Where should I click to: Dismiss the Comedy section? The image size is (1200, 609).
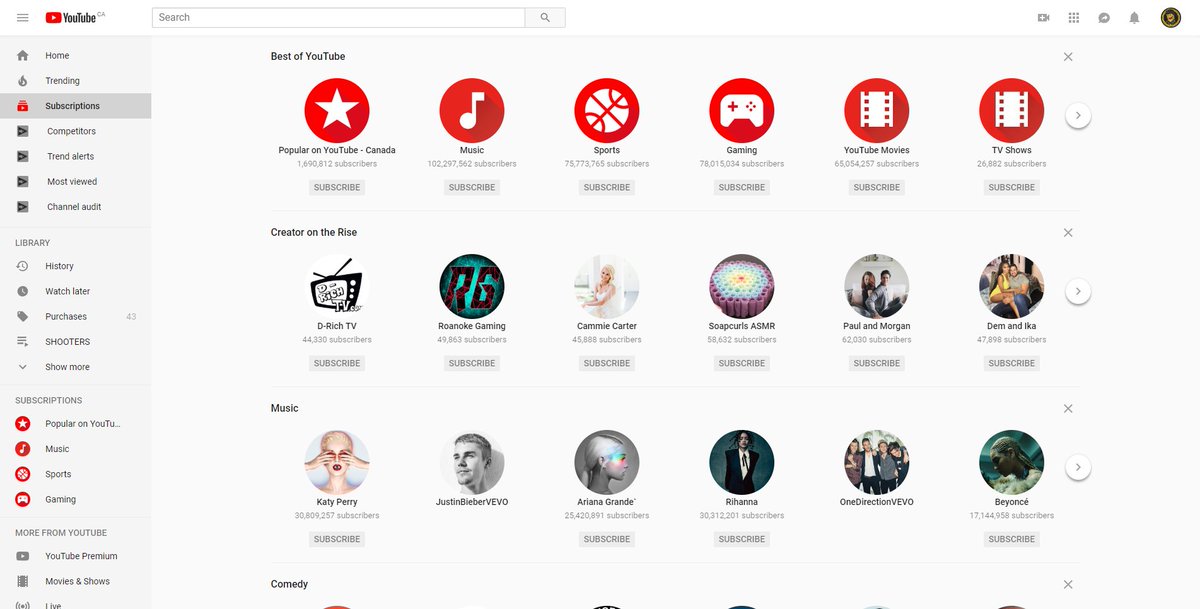pos(1068,585)
